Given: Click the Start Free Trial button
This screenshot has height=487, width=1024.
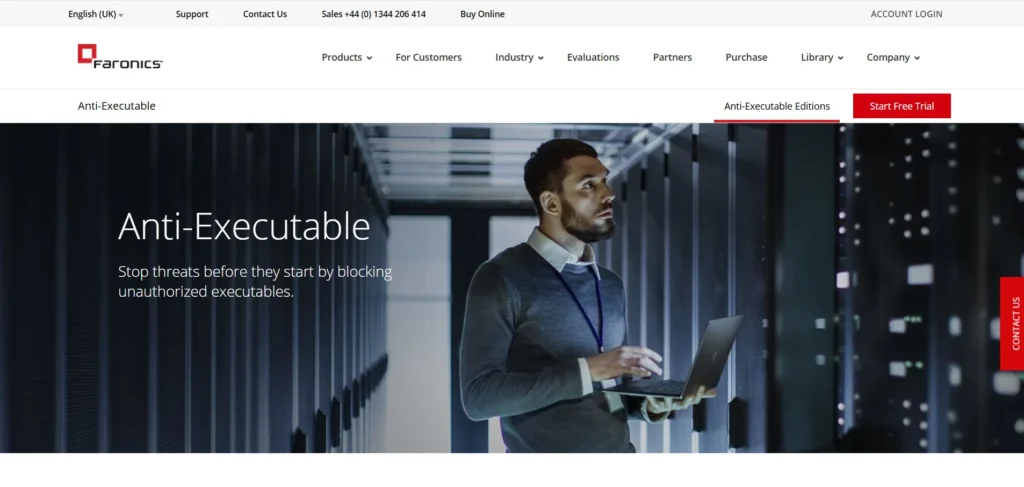Looking at the screenshot, I should [x=901, y=106].
